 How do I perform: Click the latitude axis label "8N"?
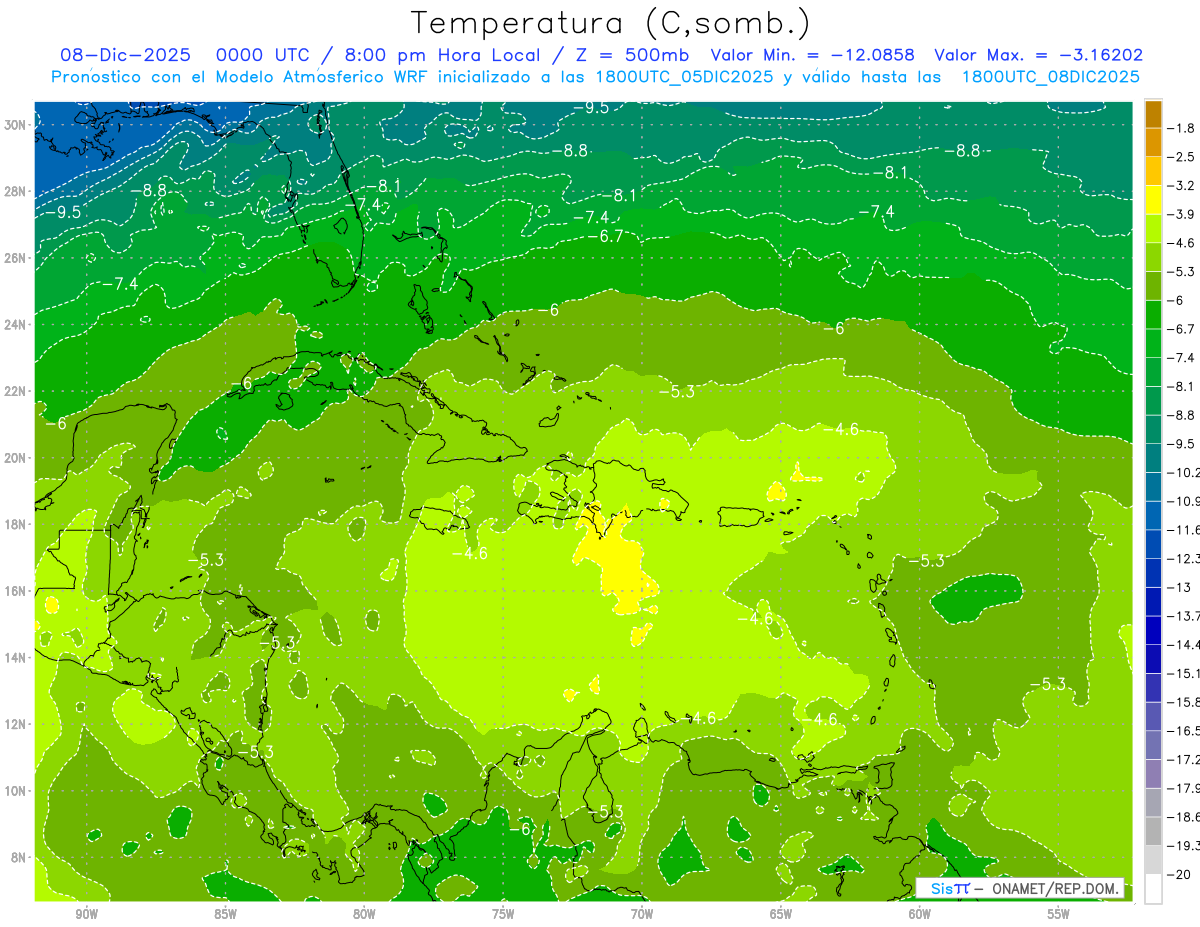(19, 858)
